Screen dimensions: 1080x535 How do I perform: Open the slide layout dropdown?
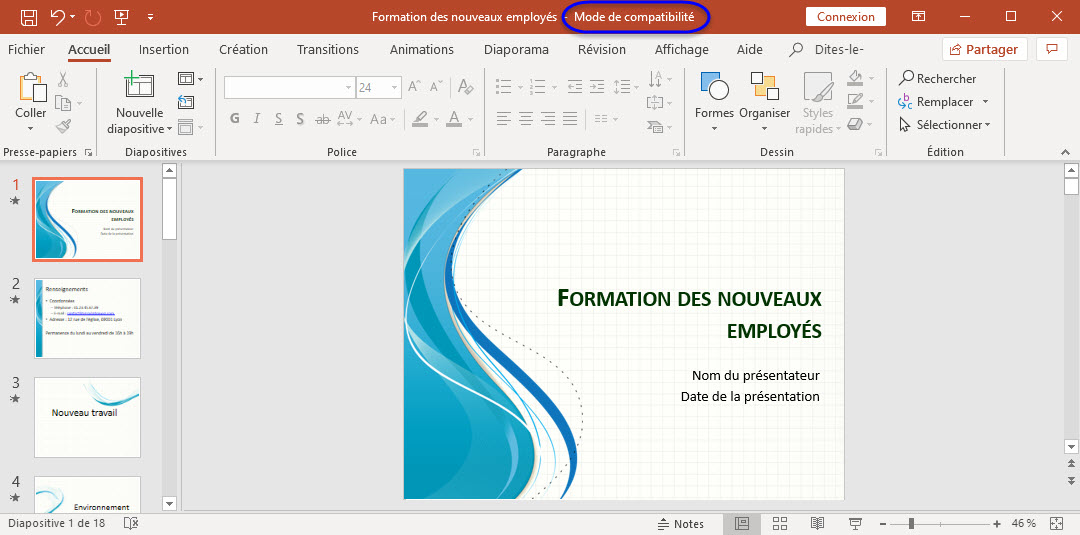[190, 78]
